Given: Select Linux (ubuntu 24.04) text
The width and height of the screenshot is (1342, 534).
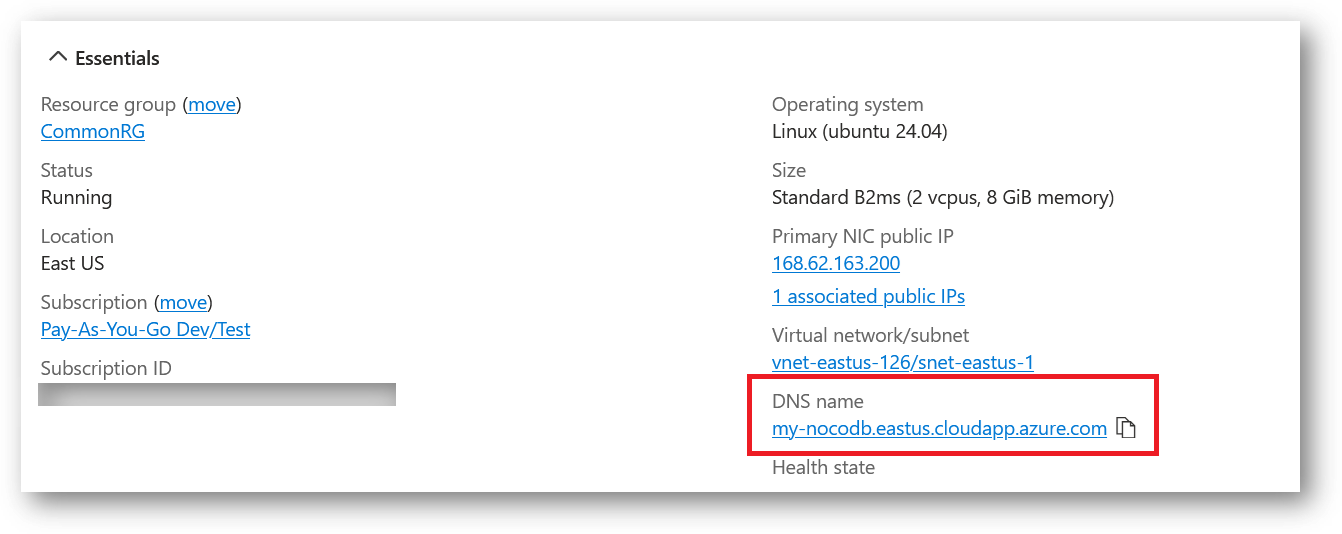Looking at the screenshot, I should [860, 131].
